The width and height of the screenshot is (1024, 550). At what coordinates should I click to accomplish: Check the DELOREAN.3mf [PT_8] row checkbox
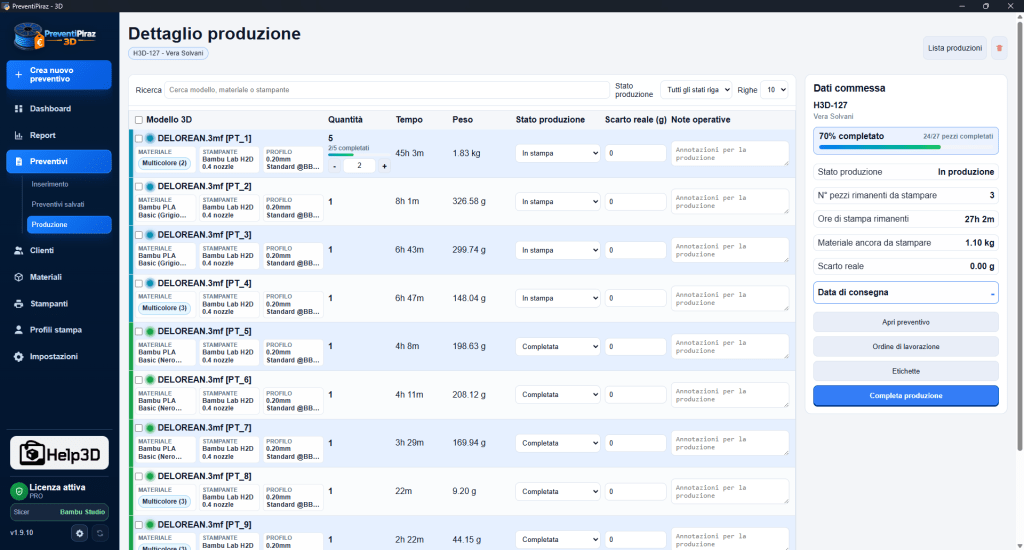pos(138,476)
